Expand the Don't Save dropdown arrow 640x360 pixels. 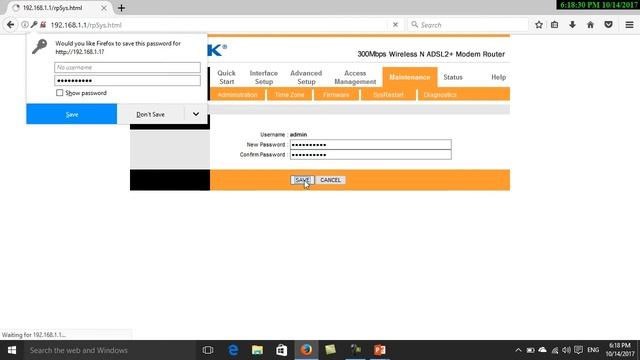point(196,114)
